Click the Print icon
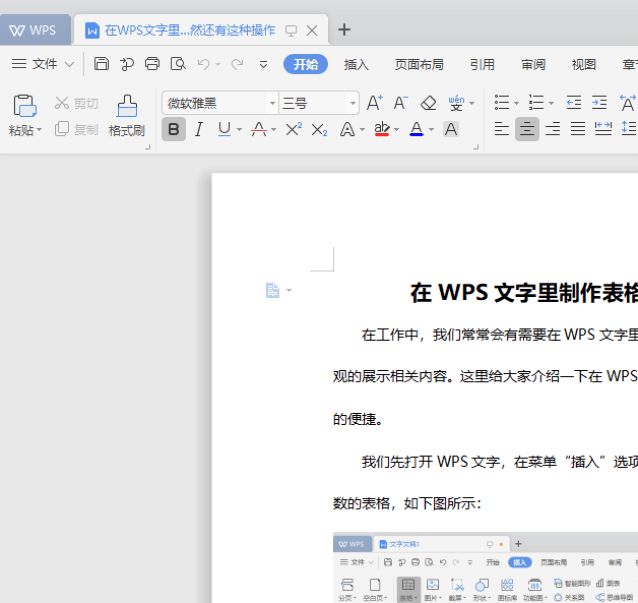The height and width of the screenshot is (603, 638). (x=152, y=64)
